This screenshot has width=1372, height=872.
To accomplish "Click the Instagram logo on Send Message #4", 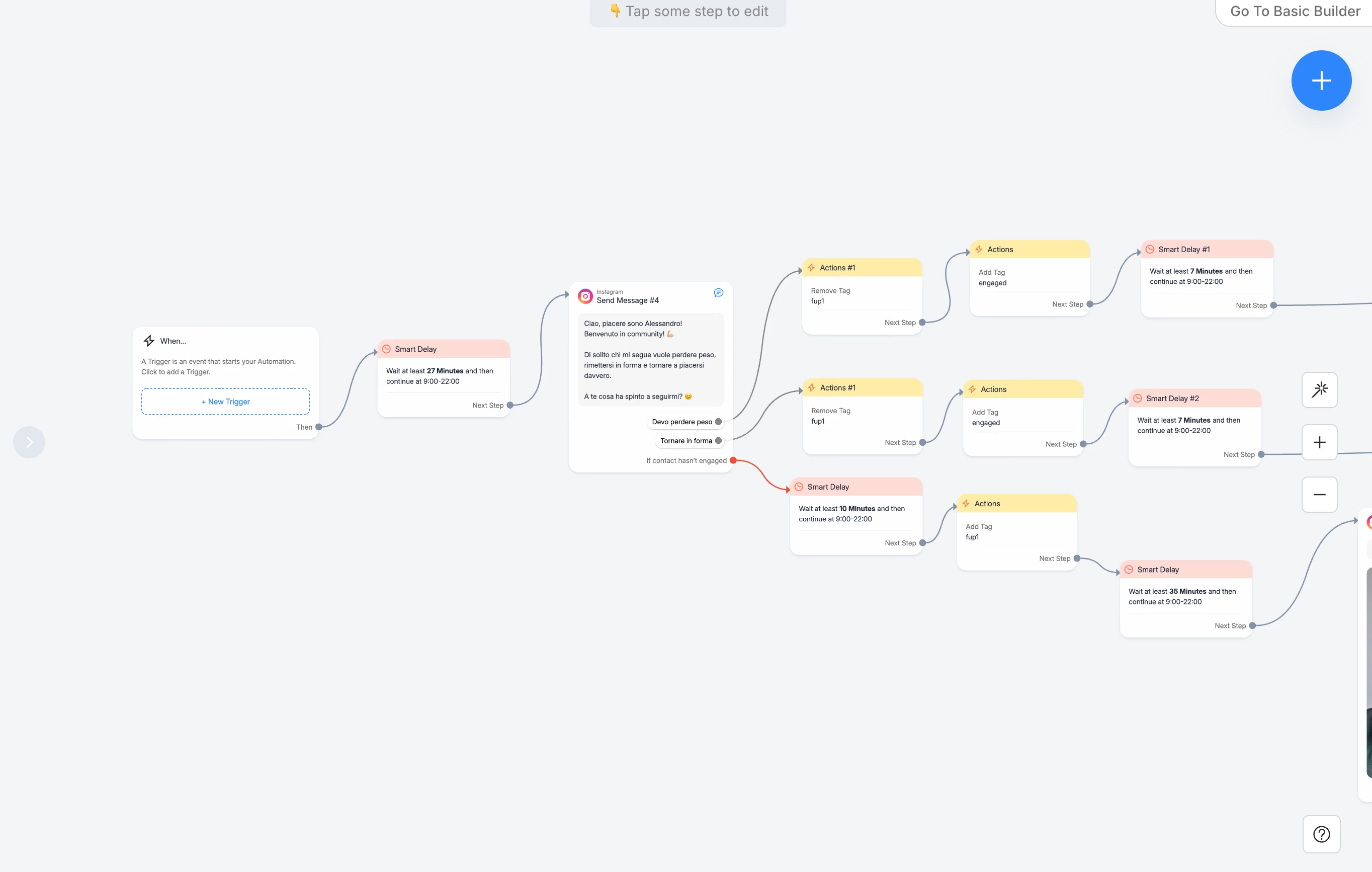I will tap(585, 296).
